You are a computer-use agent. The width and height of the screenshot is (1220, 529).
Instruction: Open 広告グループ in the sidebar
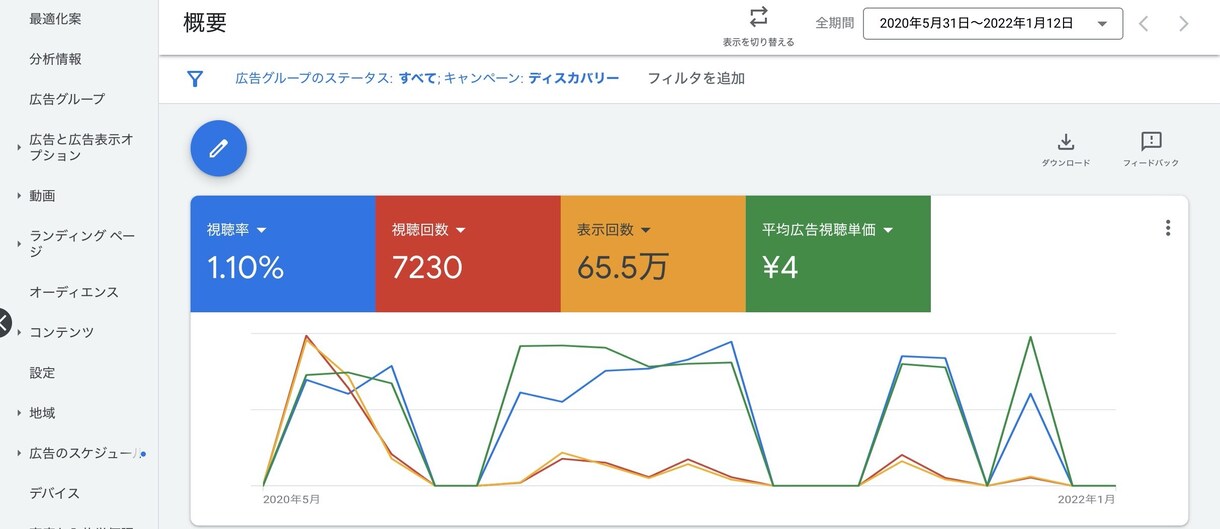click(x=67, y=99)
